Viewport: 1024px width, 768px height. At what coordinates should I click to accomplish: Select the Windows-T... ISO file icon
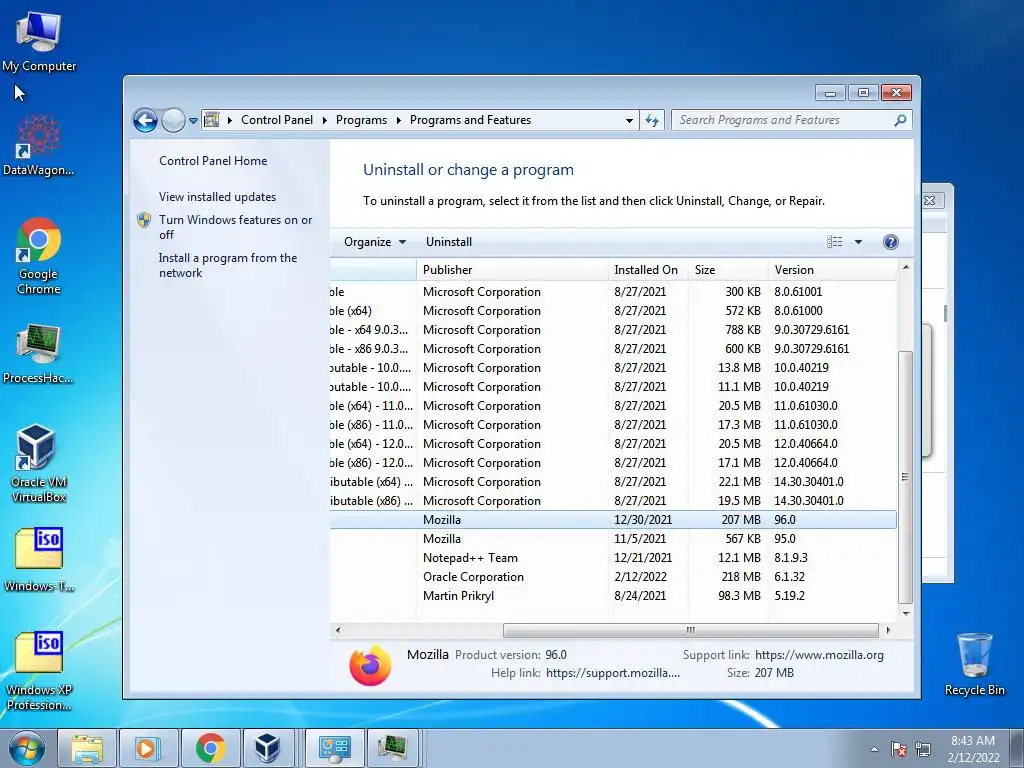(39, 559)
